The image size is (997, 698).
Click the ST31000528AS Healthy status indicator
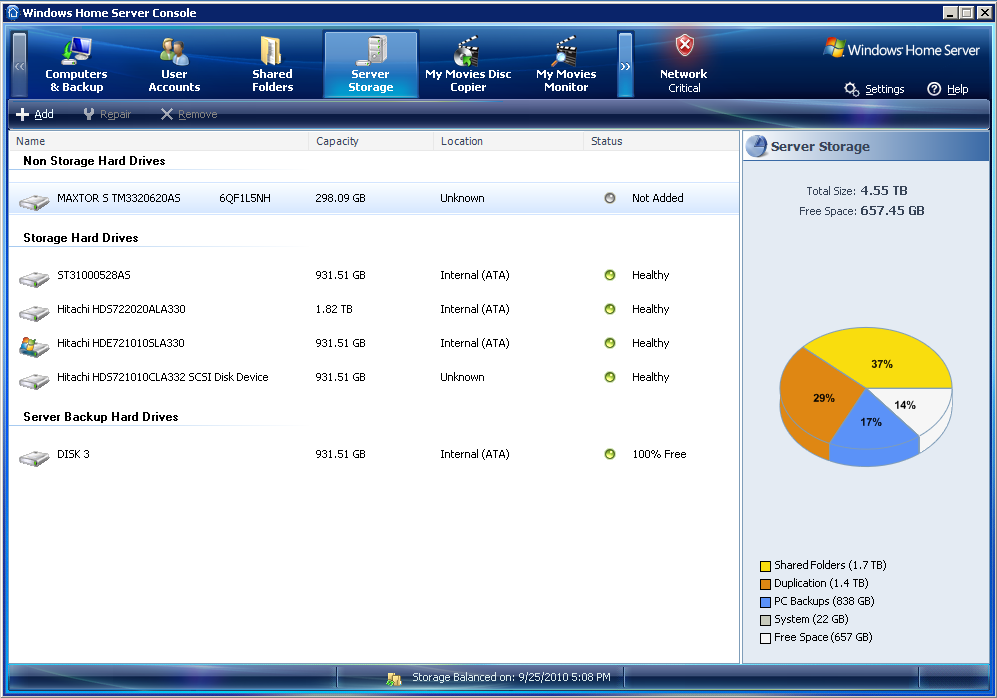(x=610, y=275)
